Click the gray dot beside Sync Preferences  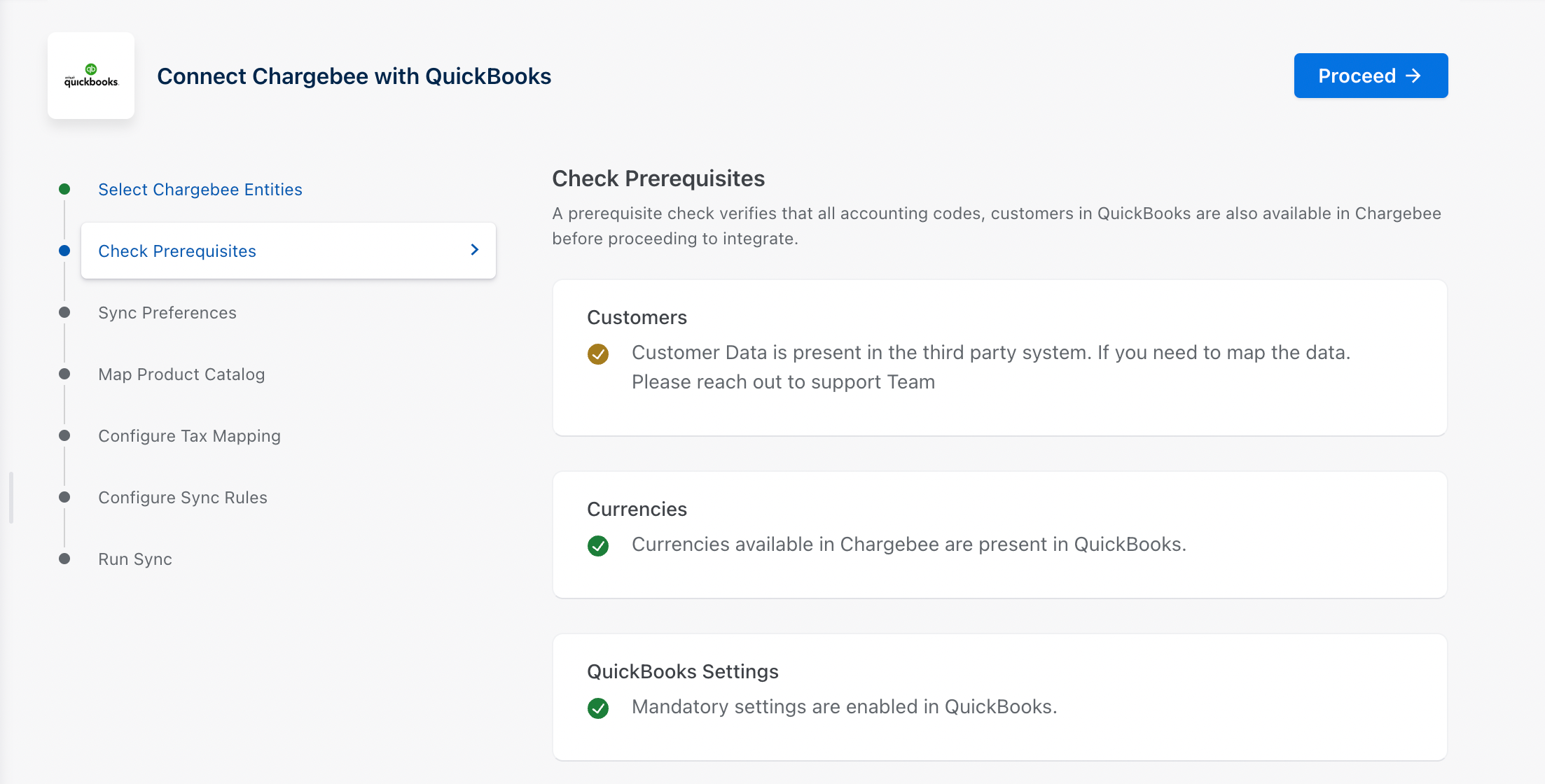pos(64,312)
